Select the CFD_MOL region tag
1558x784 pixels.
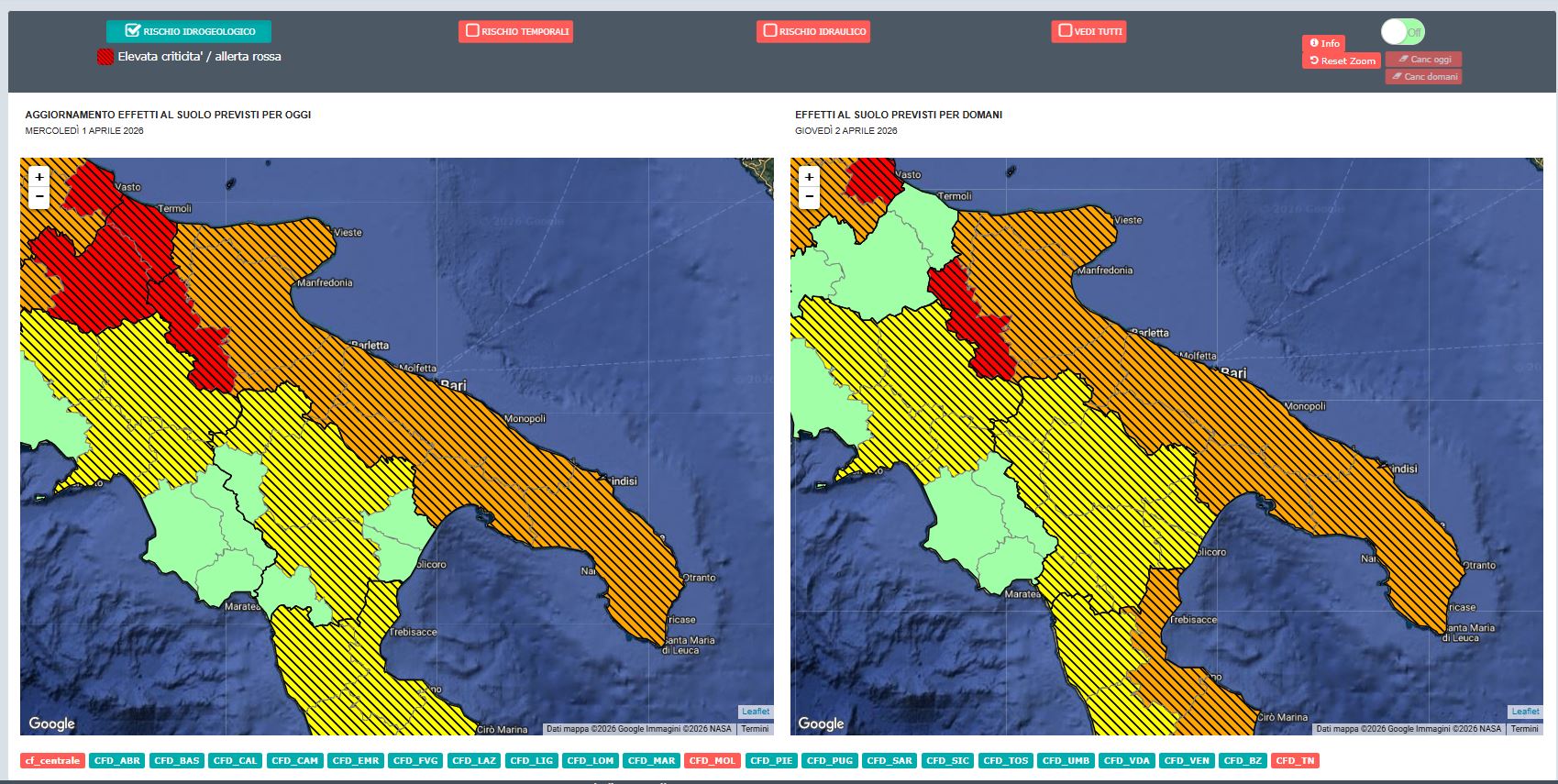tap(712, 761)
